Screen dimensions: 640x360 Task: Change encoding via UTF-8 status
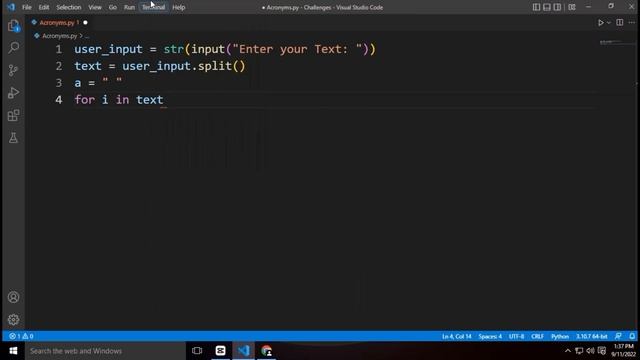[x=516, y=336]
